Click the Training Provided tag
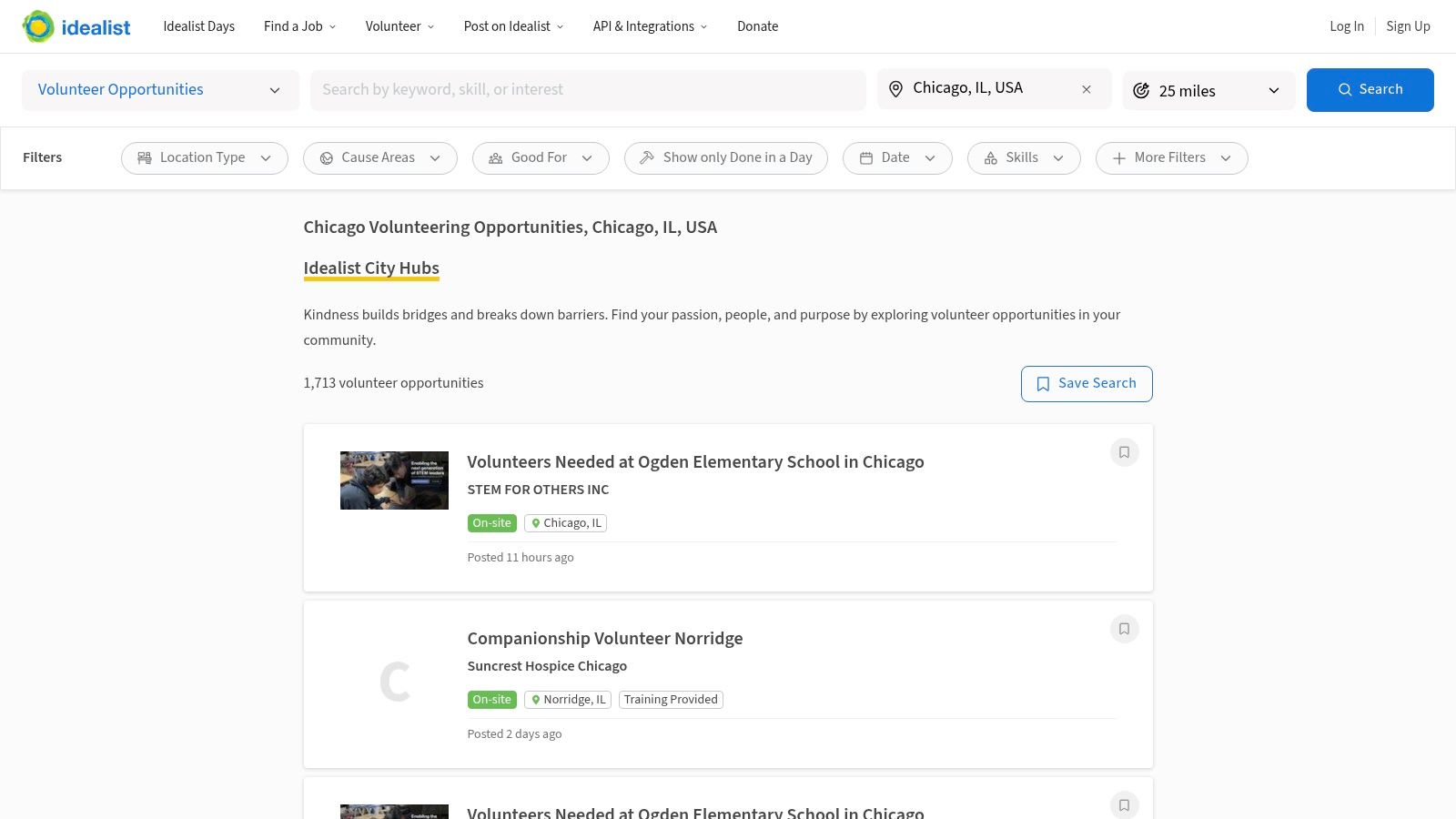1456x819 pixels. pyautogui.click(x=671, y=700)
